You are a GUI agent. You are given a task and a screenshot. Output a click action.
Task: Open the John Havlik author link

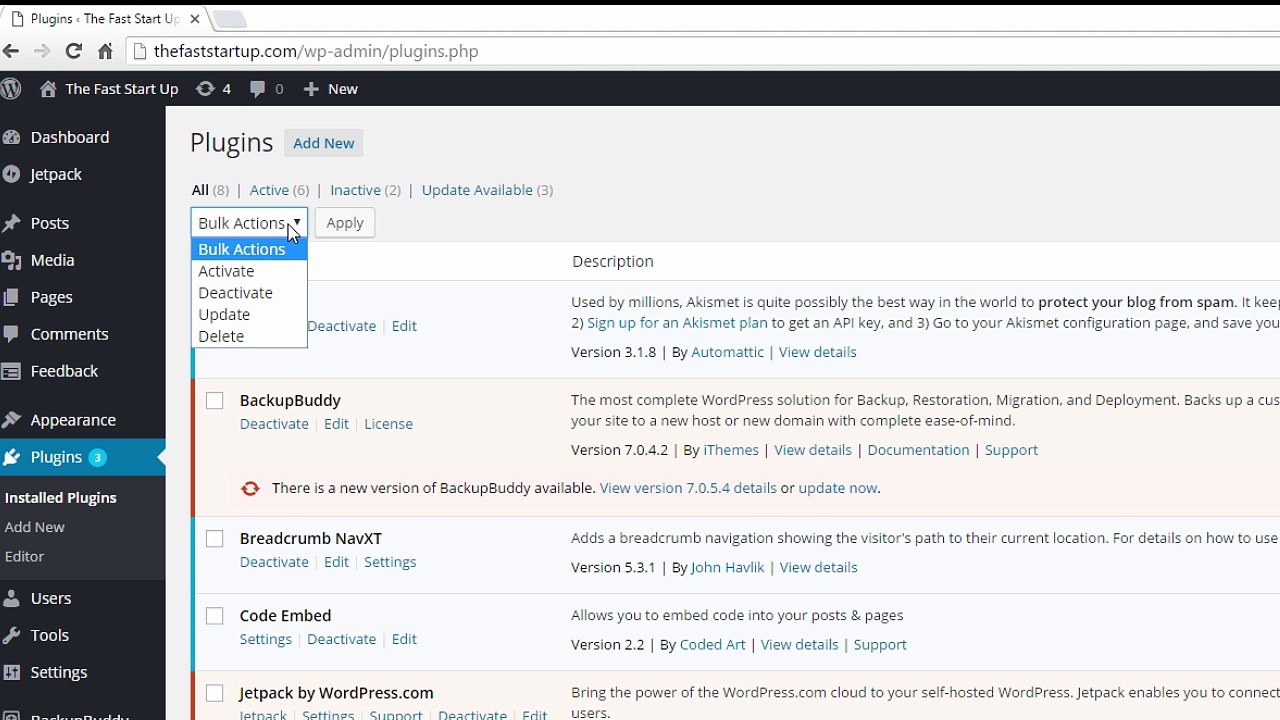pyautogui.click(x=727, y=567)
